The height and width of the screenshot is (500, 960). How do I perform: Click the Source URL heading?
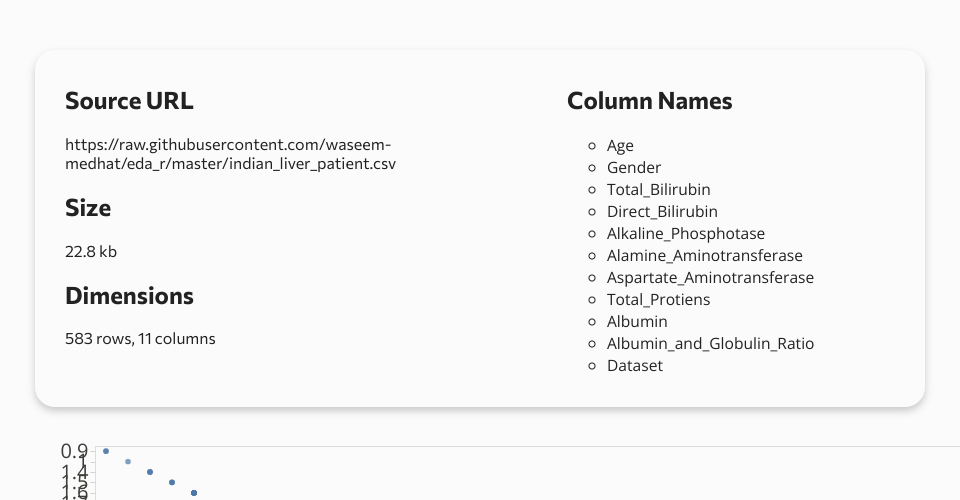point(129,101)
